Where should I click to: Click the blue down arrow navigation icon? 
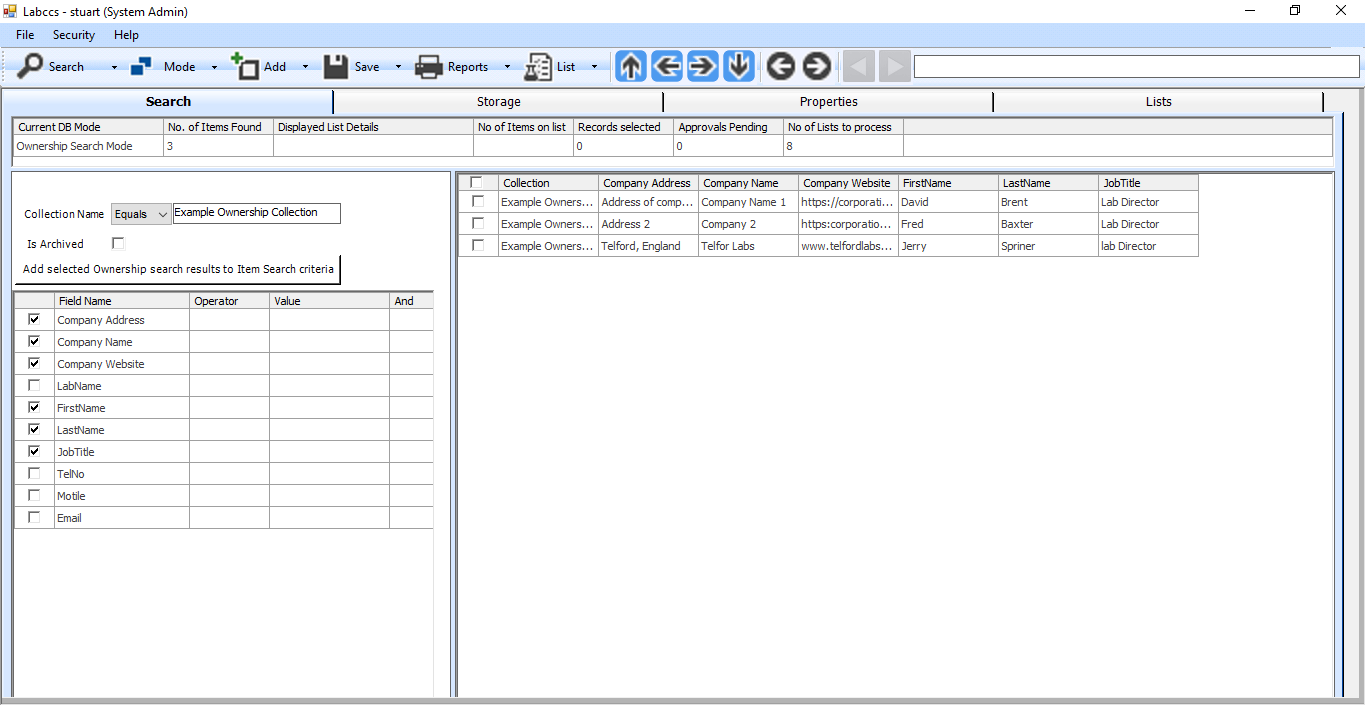[x=739, y=67]
